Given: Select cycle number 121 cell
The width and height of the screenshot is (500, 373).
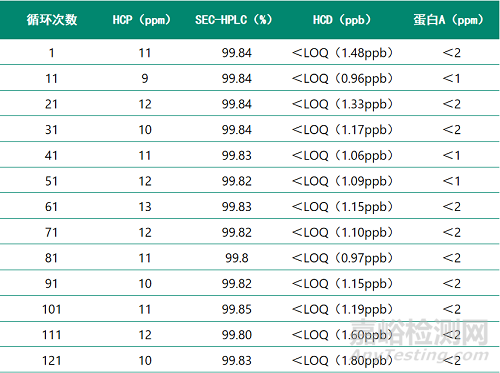Looking at the screenshot, I should pyautogui.click(x=52, y=361).
